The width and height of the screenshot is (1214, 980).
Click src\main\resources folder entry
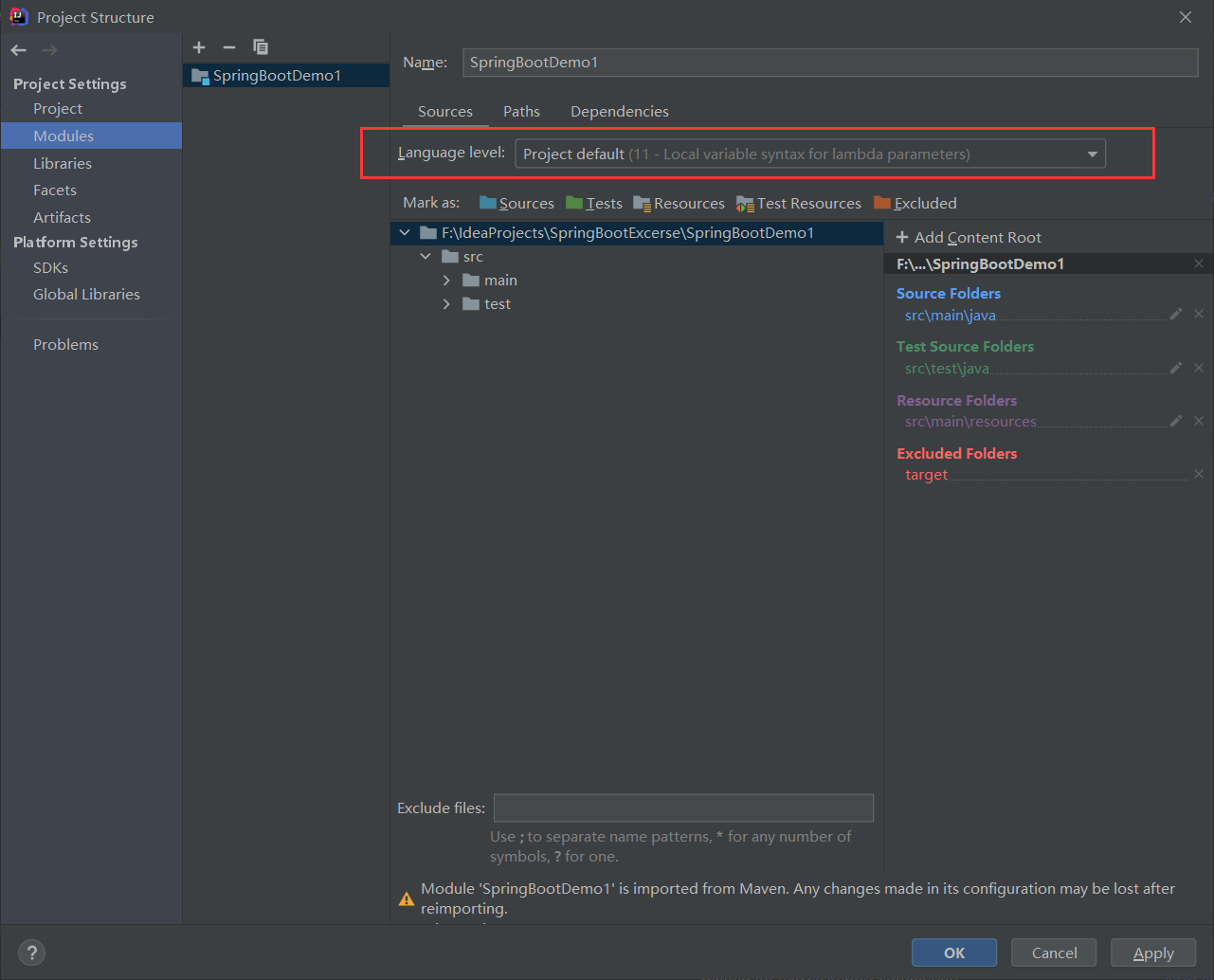[970, 422]
